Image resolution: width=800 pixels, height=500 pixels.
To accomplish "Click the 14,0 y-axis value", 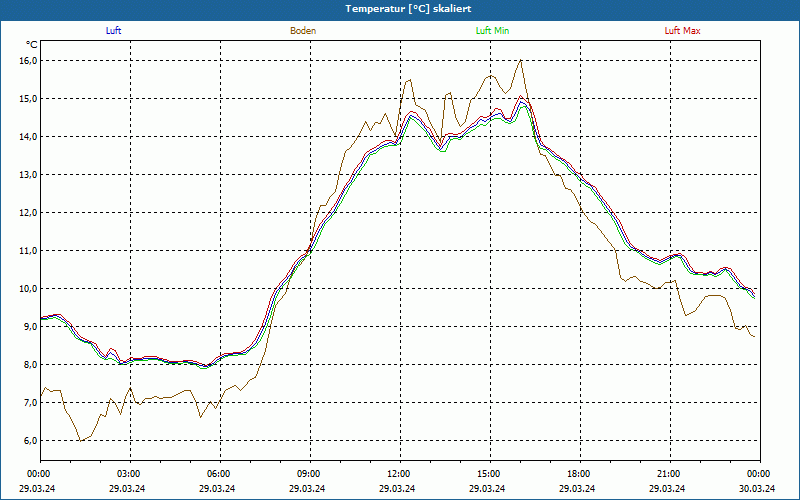I will click(29, 137).
